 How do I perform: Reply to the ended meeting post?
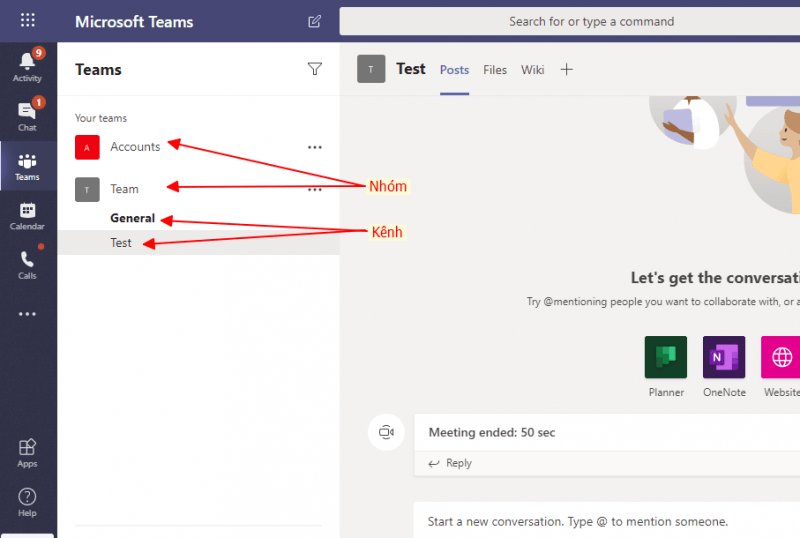click(x=451, y=463)
